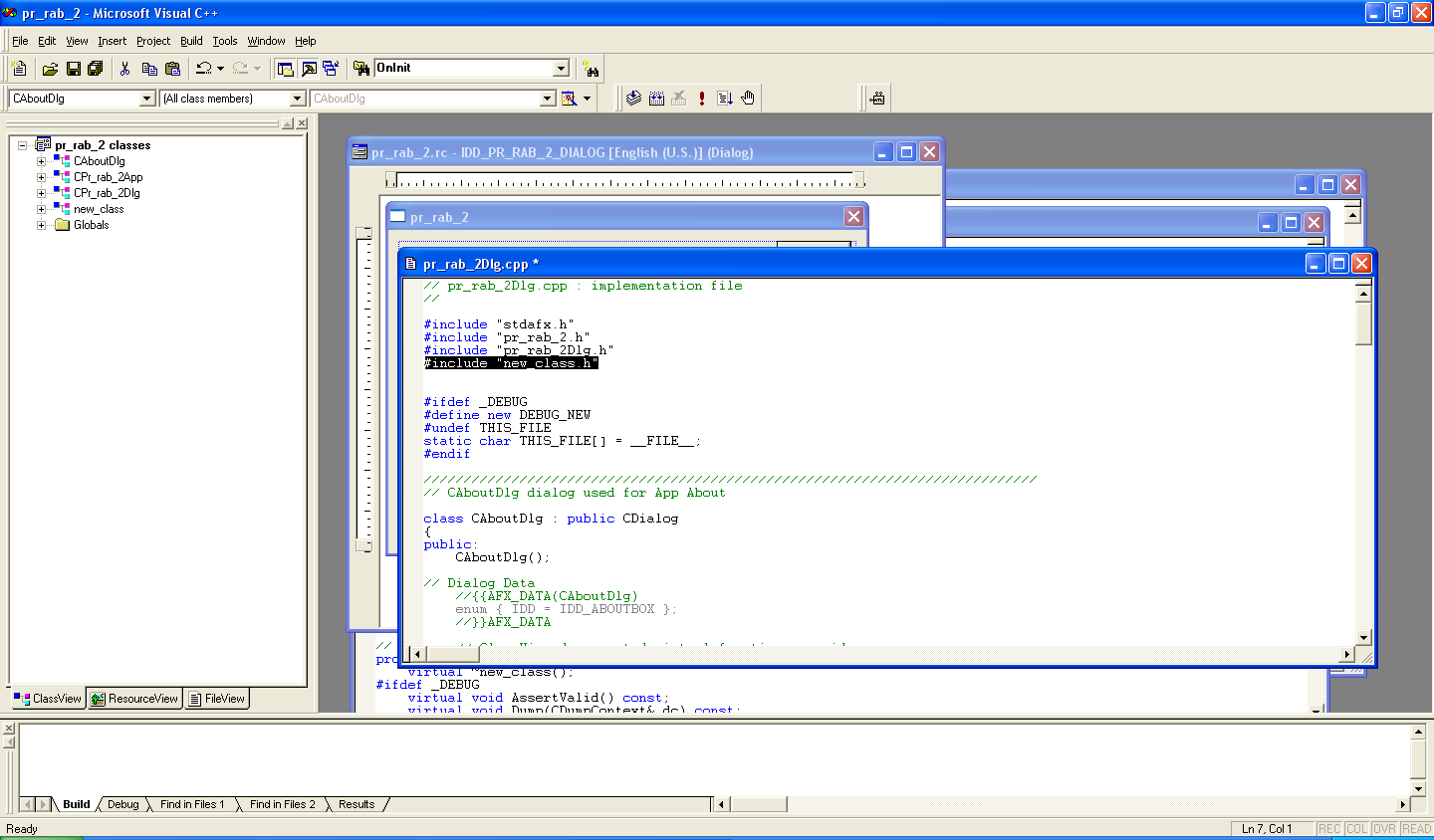Close the workspace pane with its X button
Viewport: 1434px width, 840px height.
point(302,123)
